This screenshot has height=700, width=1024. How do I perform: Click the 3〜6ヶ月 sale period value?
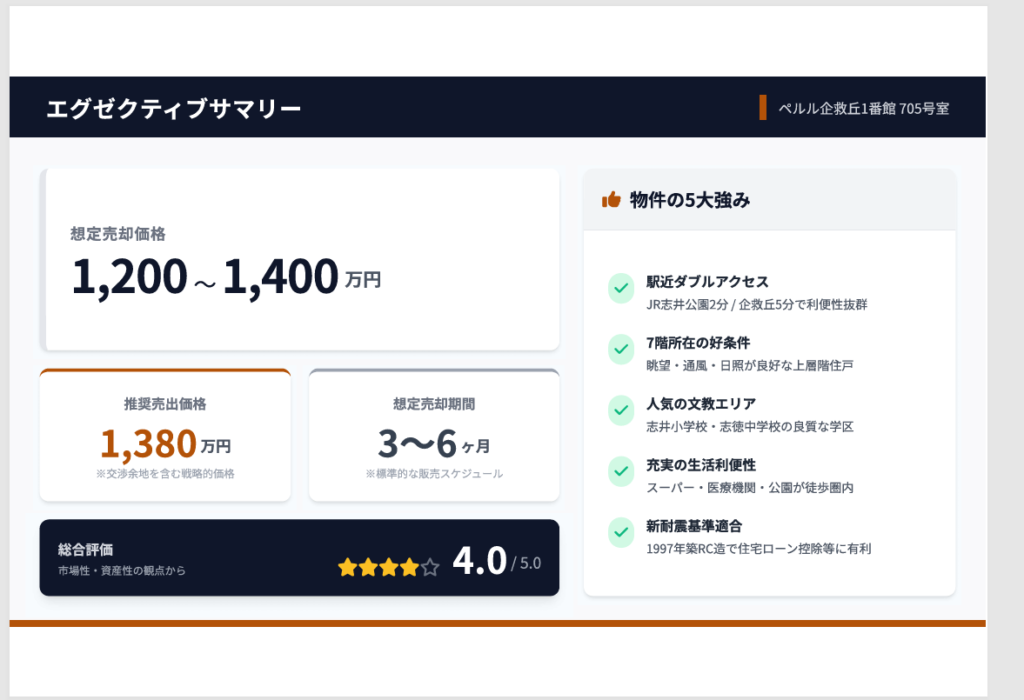tap(433, 443)
